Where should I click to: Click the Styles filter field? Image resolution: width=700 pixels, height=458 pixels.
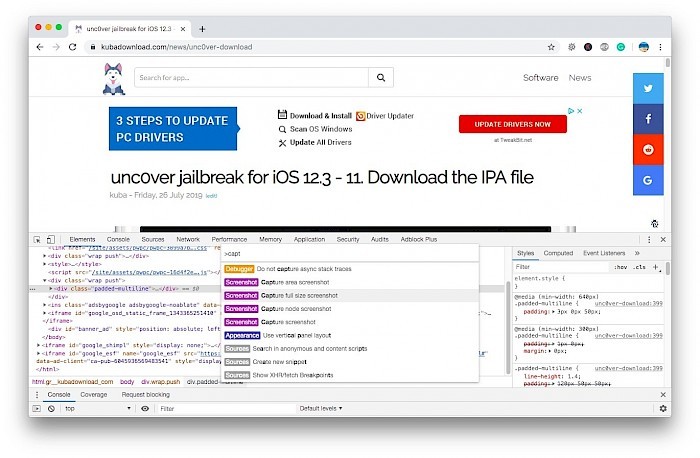tap(560, 267)
